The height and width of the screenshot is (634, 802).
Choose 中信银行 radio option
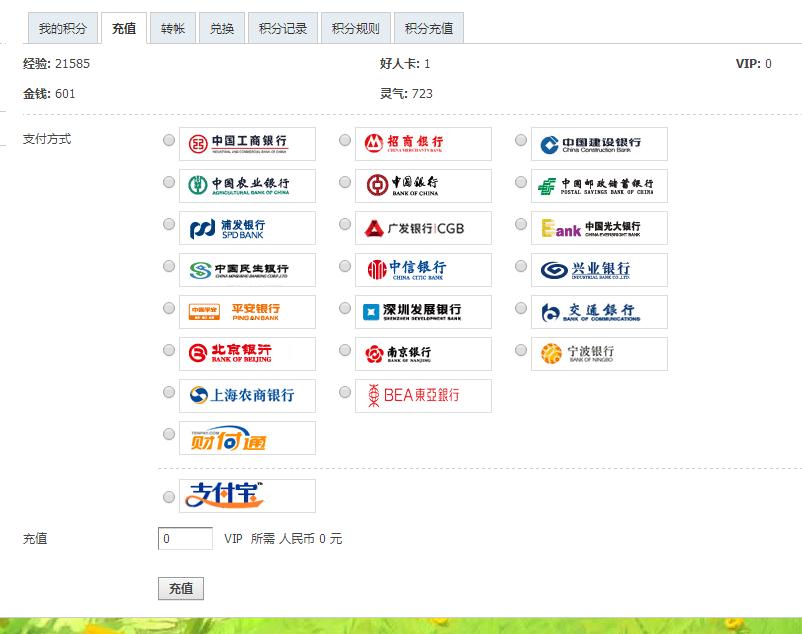(x=345, y=266)
